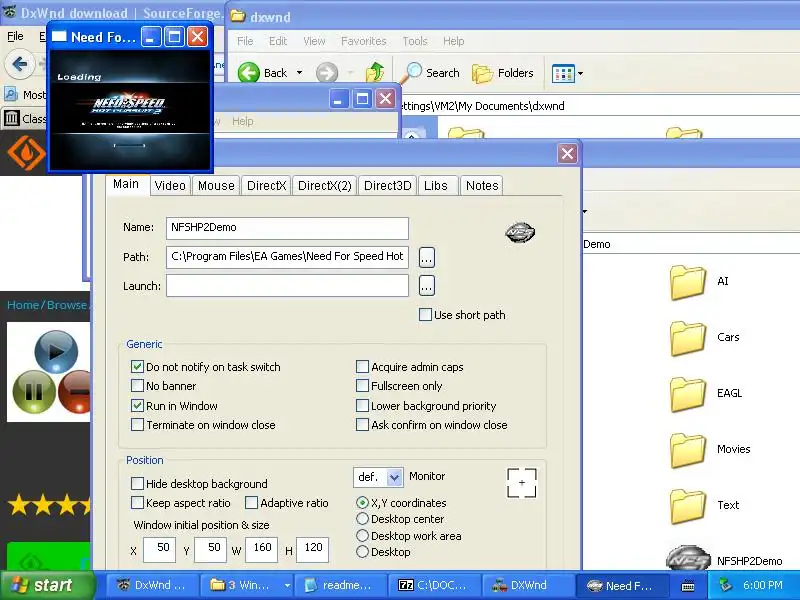800x600 pixels.
Task: Switch to the Direct3D tab
Action: point(387,186)
